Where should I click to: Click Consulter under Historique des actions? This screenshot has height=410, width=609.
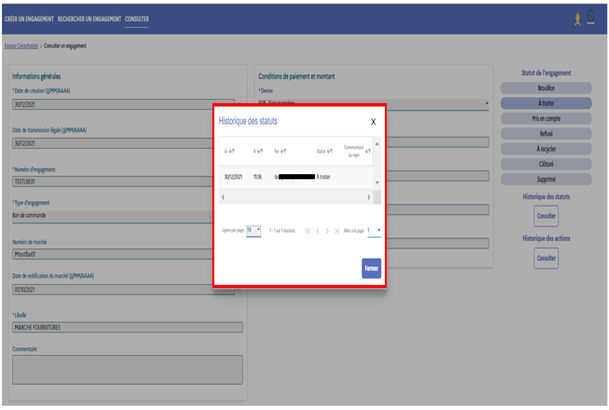(x=546, y=258)
